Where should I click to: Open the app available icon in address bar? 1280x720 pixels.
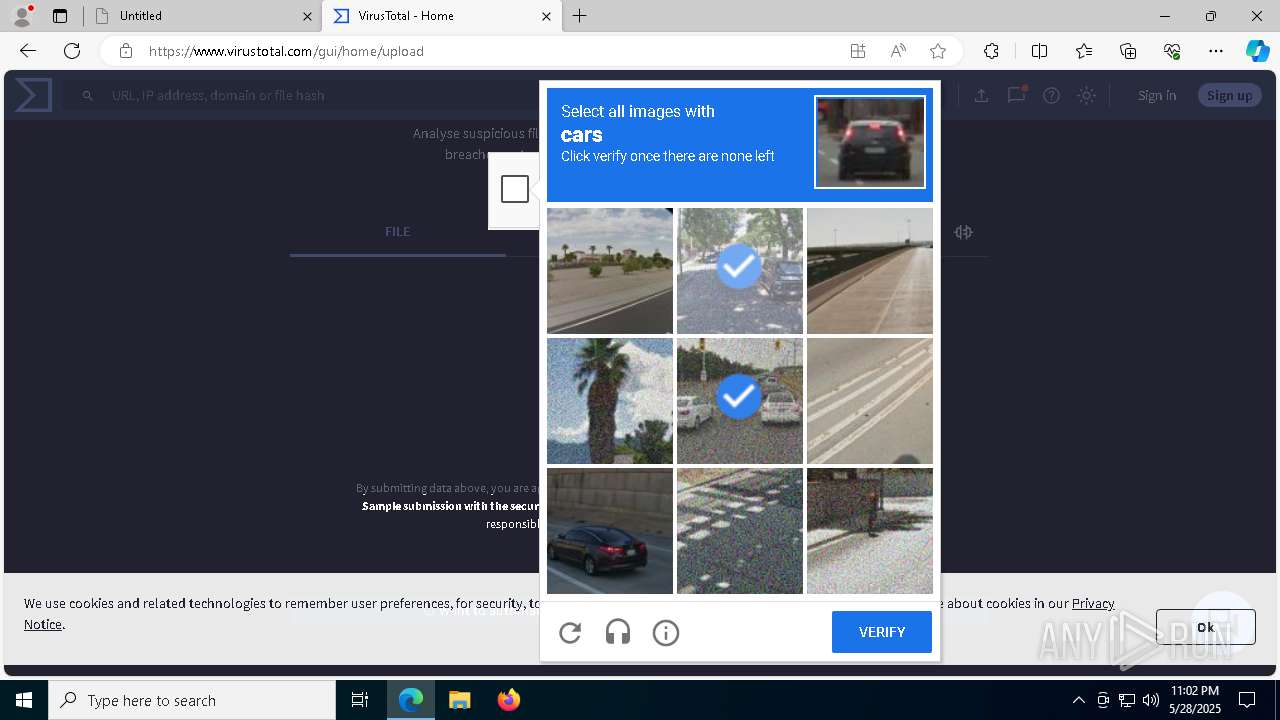coord(858,51)
